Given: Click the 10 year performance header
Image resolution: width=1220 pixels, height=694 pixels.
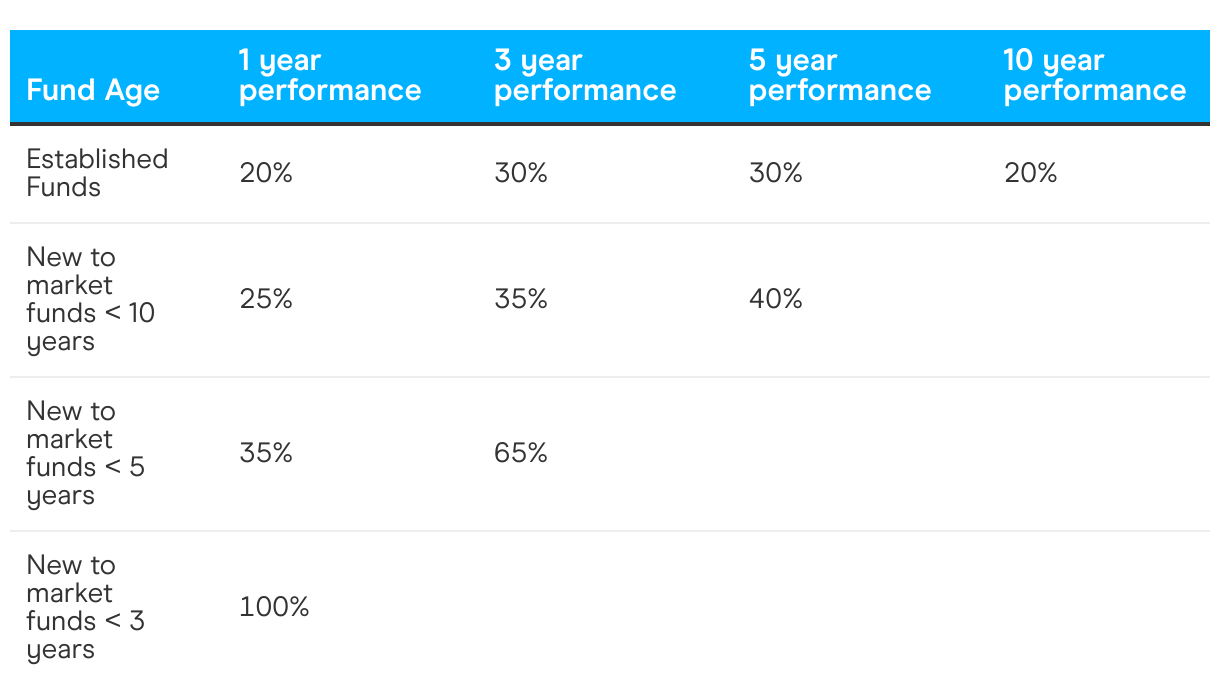Looking at the screenshot, I should click(1095, 75).
